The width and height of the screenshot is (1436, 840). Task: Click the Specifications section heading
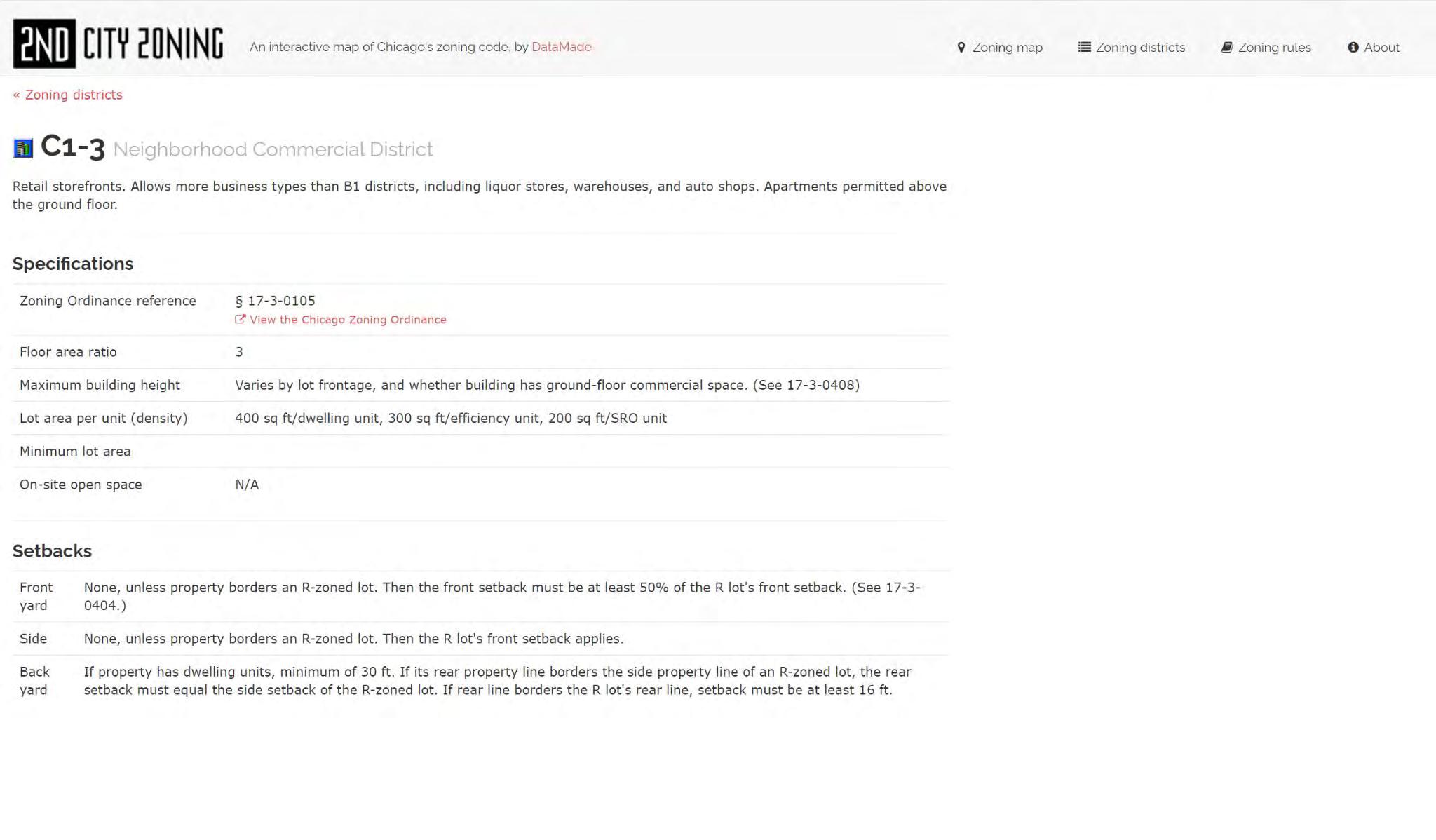[x=73, y=264]
